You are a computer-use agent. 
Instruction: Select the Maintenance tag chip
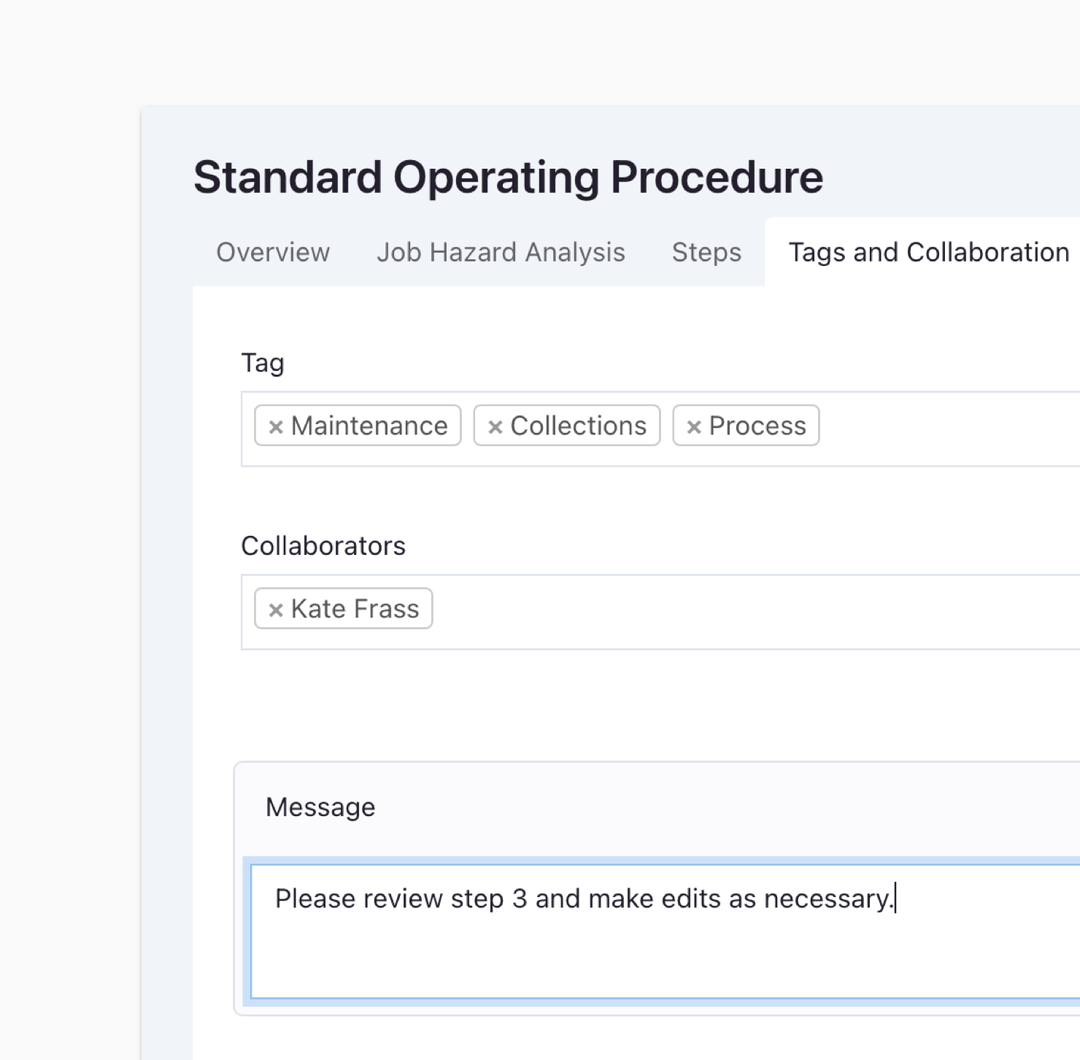(357, 425)
